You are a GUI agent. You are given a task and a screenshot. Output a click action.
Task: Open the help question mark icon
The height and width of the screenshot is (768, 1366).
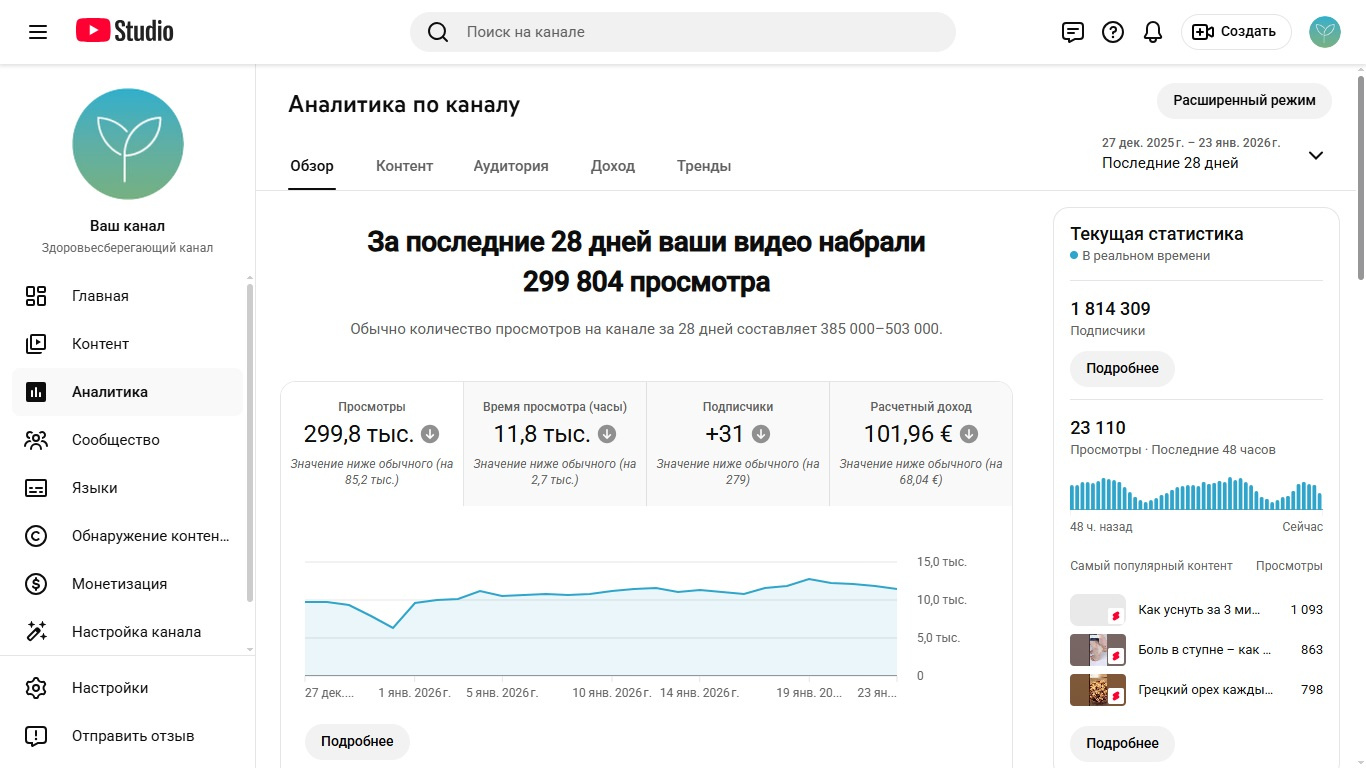(1113, 32)
